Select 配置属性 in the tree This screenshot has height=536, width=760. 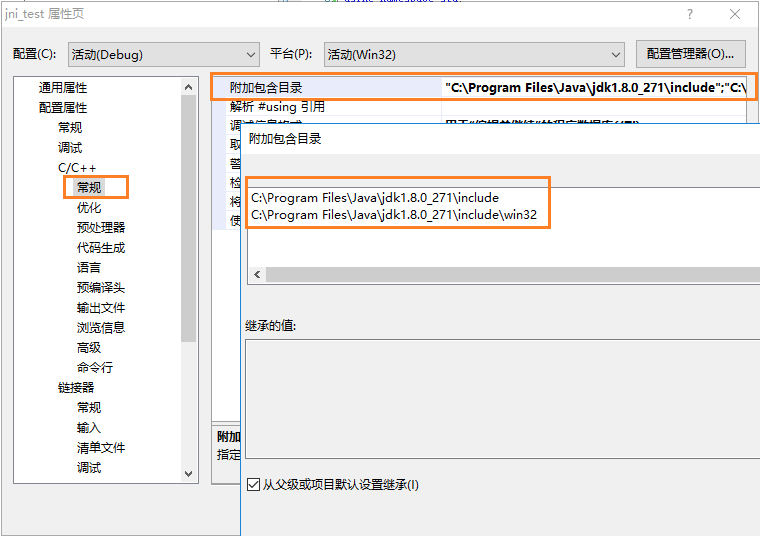pos(63,108)
